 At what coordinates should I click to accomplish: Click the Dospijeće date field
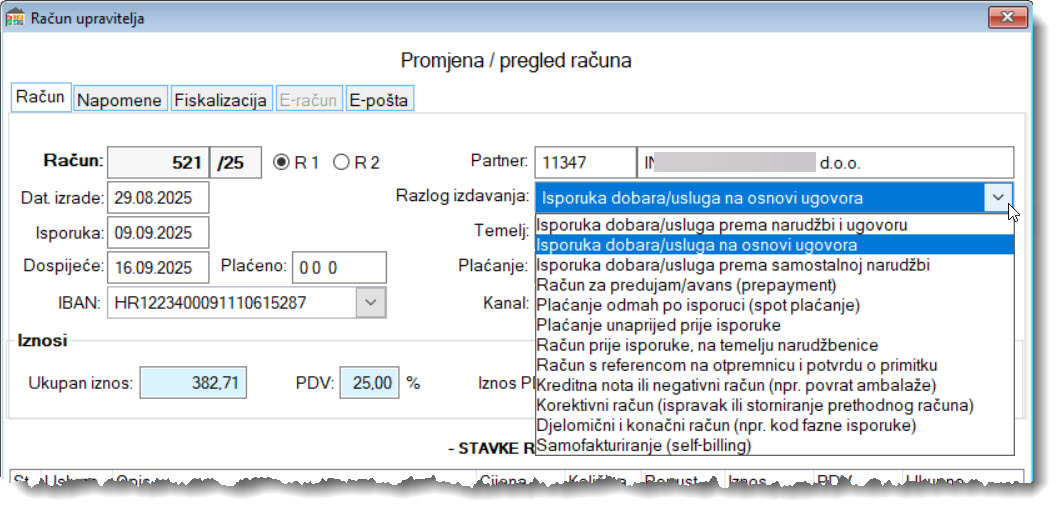coord(158,267)
